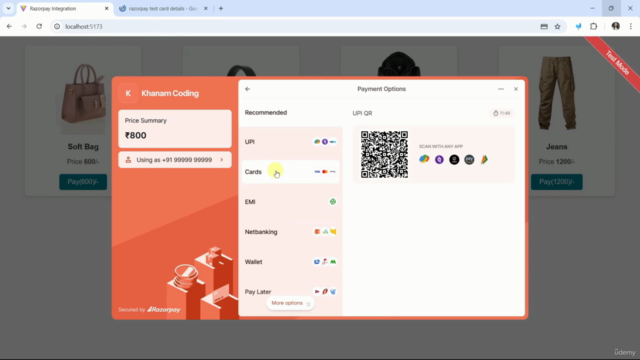The width and height of the screenshot is (640, 360).
Task: Click the wallet logos in Wallet row
Action: (325, 262)
